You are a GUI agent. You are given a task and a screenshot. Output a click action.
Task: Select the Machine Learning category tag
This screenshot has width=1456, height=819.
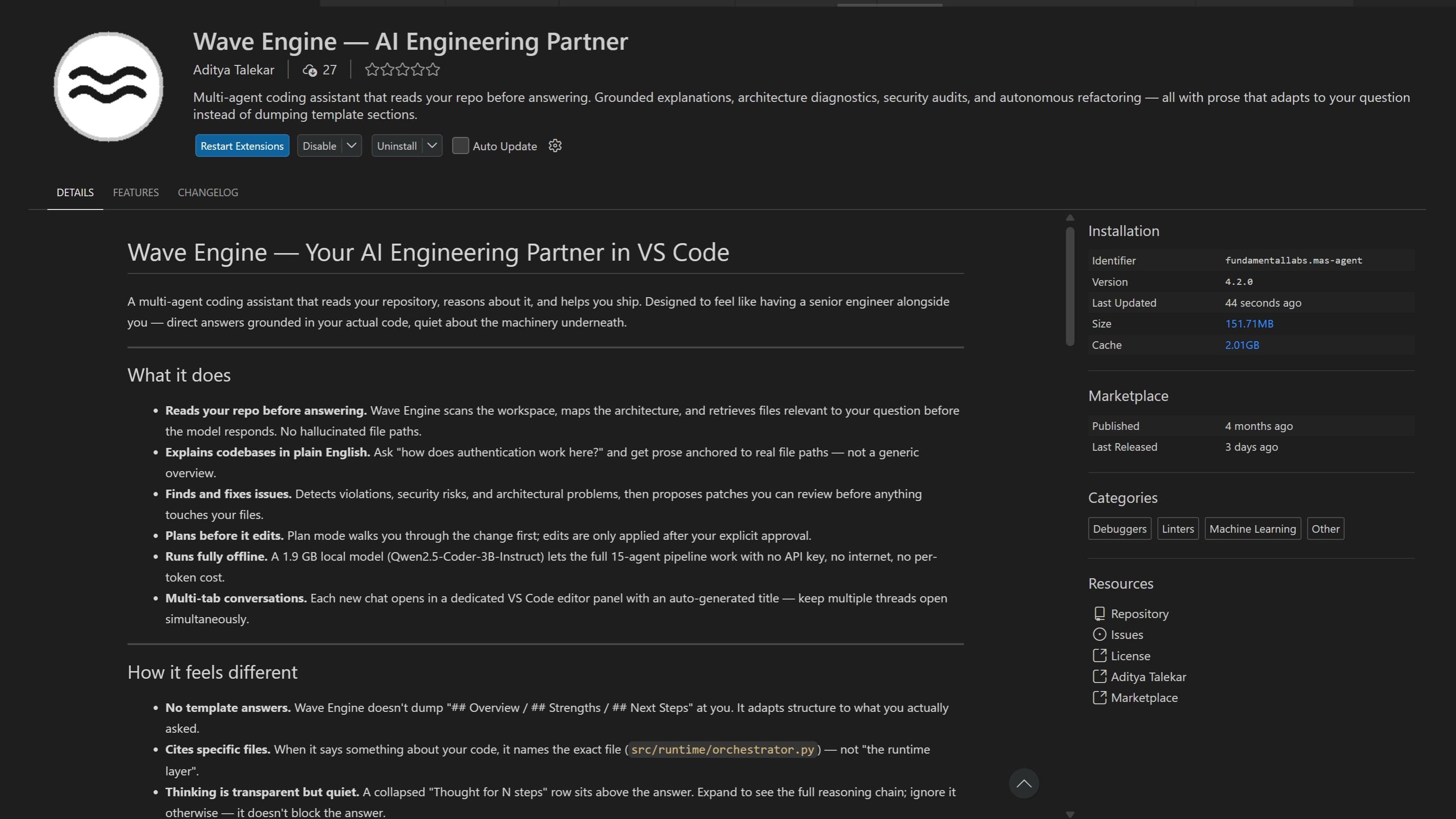pyautogui.click(x=1253, y=529)
